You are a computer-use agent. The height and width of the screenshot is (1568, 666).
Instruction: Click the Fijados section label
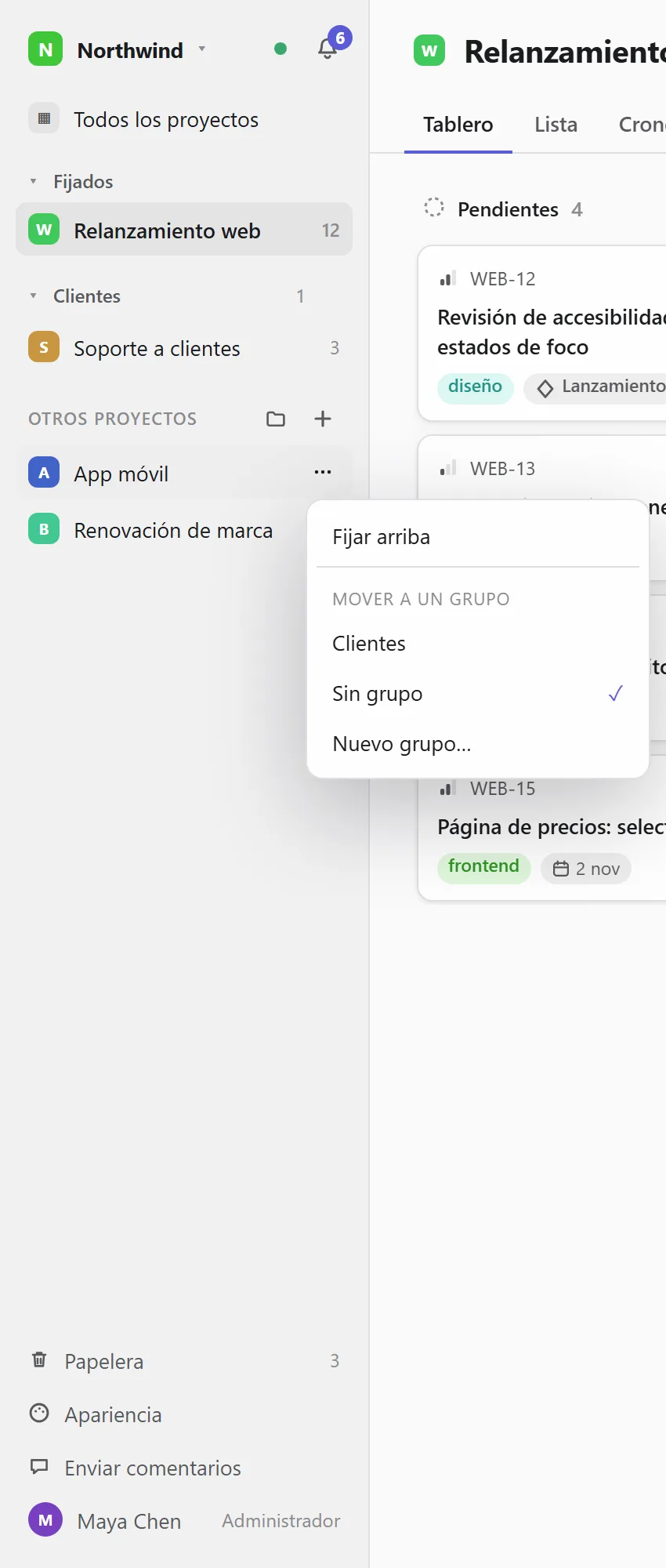tap(83, 182)
